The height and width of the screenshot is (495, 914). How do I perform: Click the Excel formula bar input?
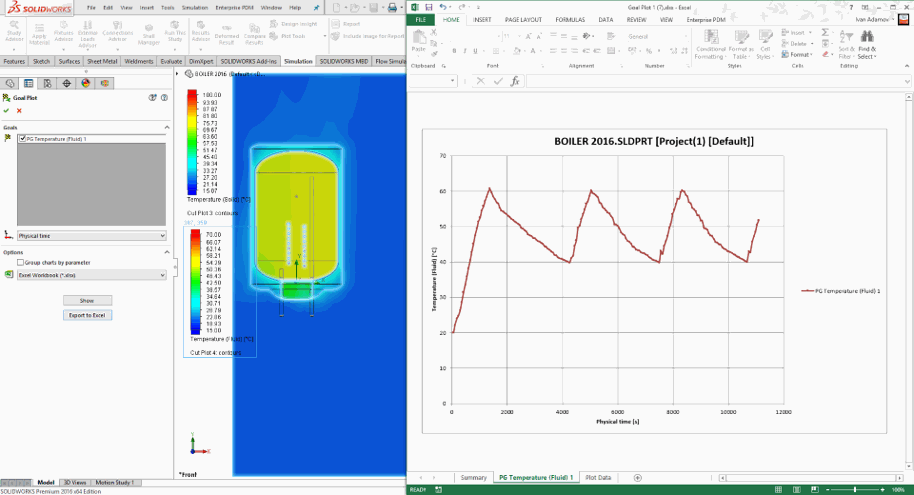coord(700,81)
